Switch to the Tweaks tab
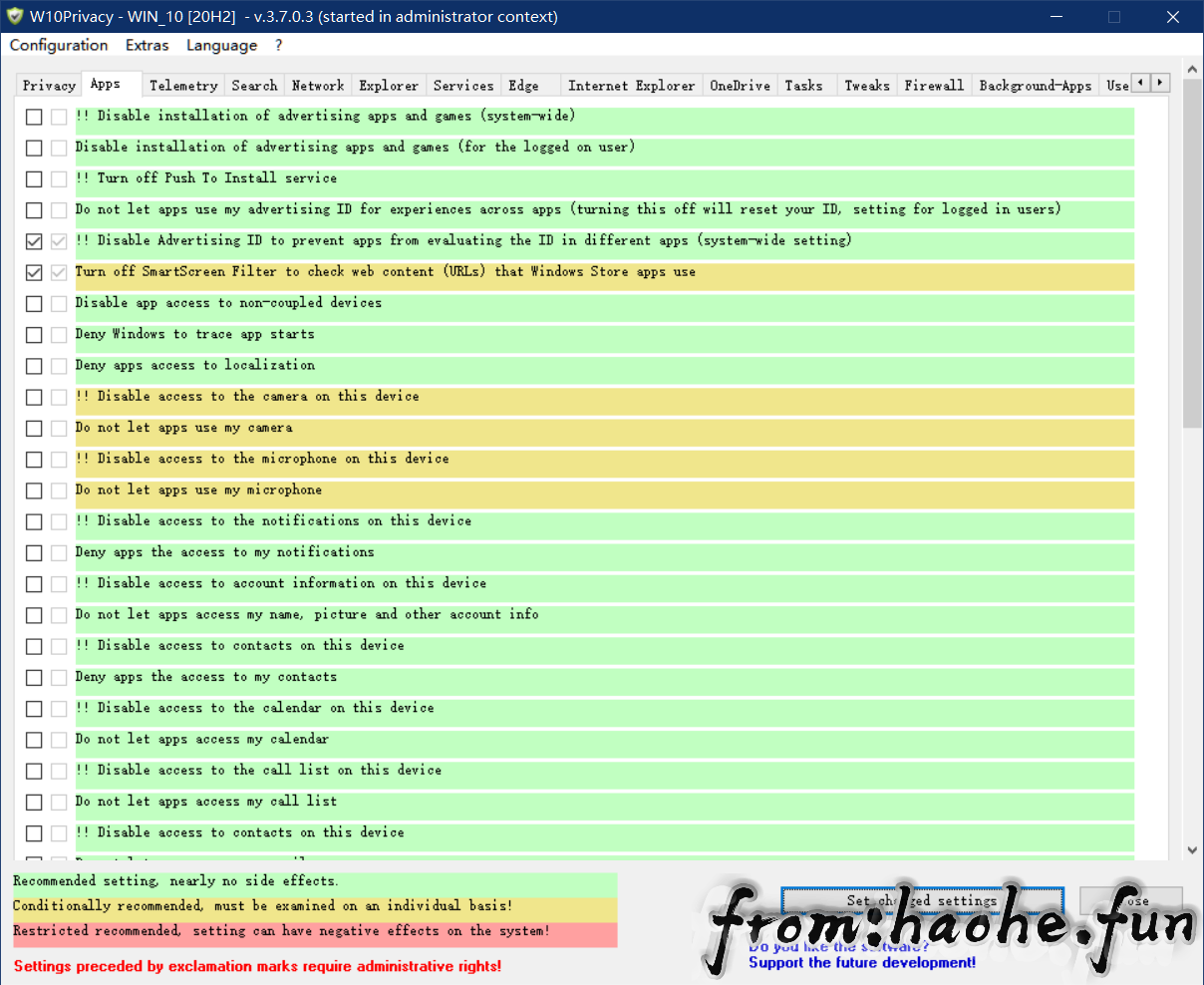Image resolution: width=1204 pixels, height=985 pixels. pos(867,86)
